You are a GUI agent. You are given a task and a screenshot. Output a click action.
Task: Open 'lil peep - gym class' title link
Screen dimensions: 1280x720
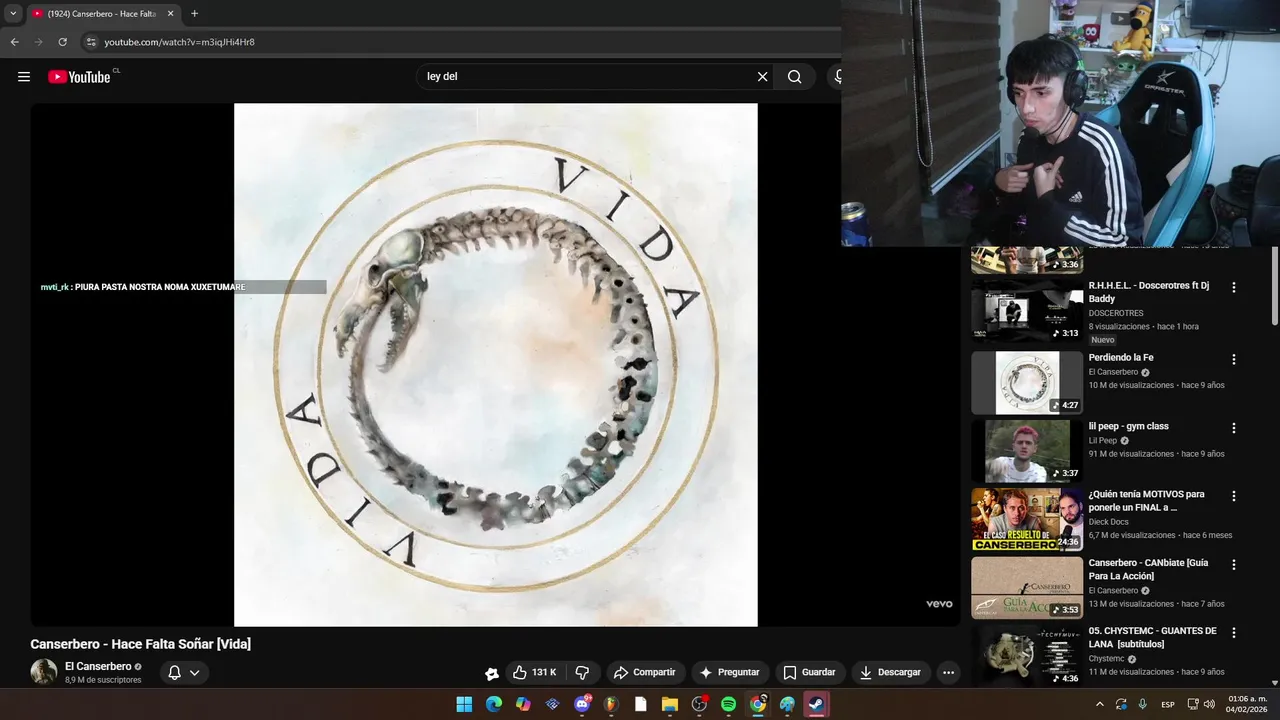point(1128,426)
